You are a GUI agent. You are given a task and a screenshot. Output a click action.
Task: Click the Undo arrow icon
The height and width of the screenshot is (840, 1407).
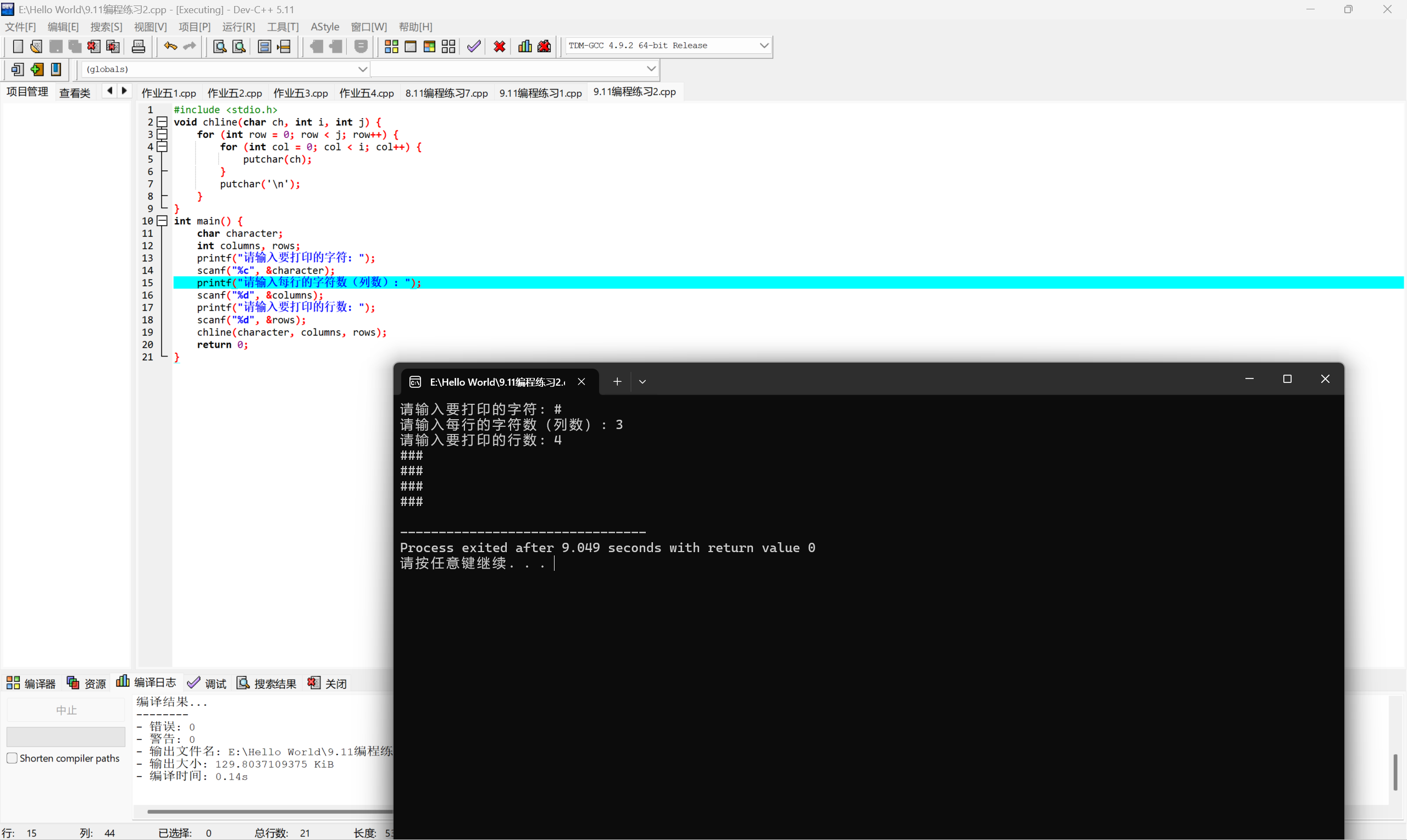point(170,46)
